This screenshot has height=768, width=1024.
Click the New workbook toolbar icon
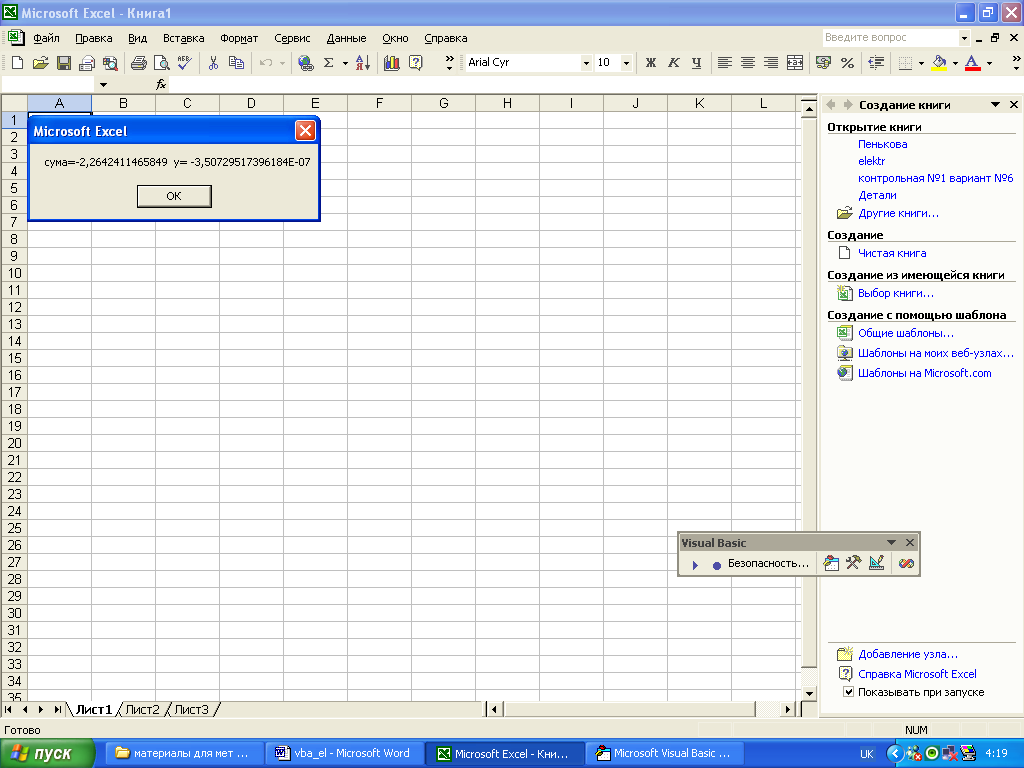click(18, 63)
